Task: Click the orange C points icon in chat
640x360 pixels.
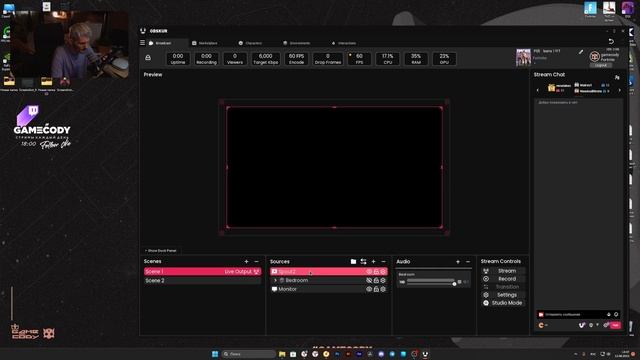Action: click(x=541, y=325)
